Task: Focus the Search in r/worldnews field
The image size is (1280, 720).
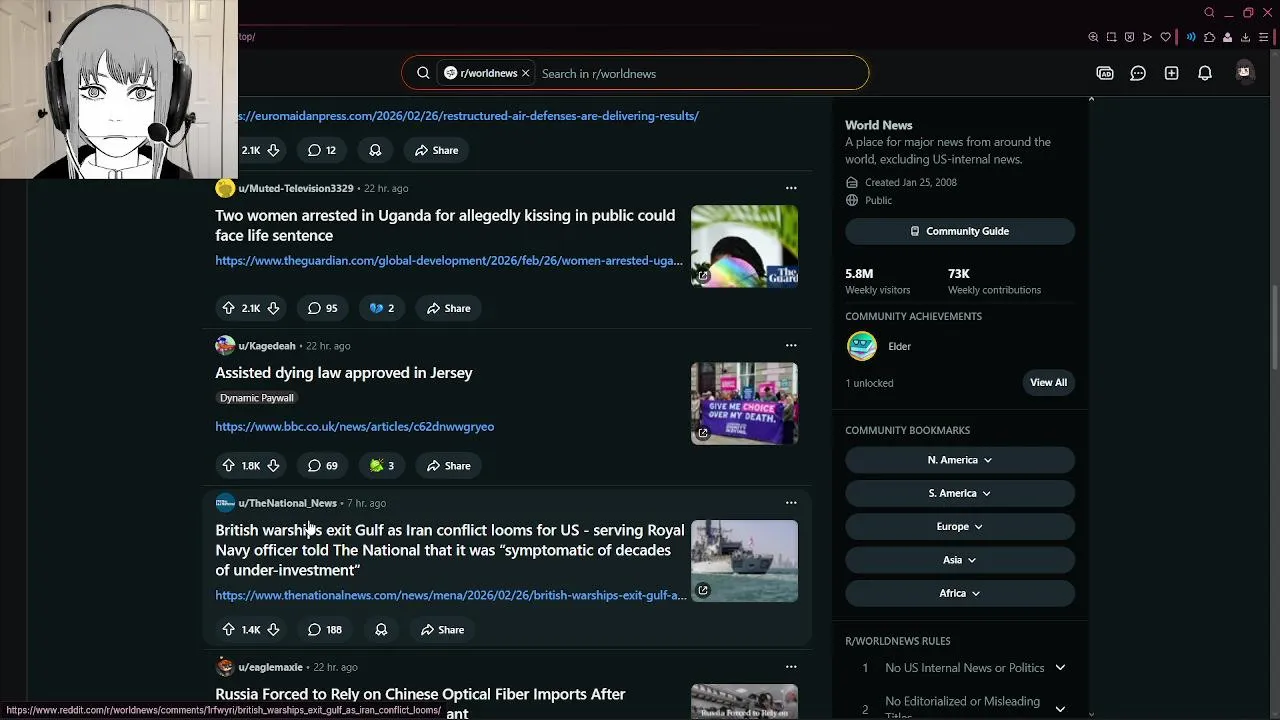Action: [699, 73]
